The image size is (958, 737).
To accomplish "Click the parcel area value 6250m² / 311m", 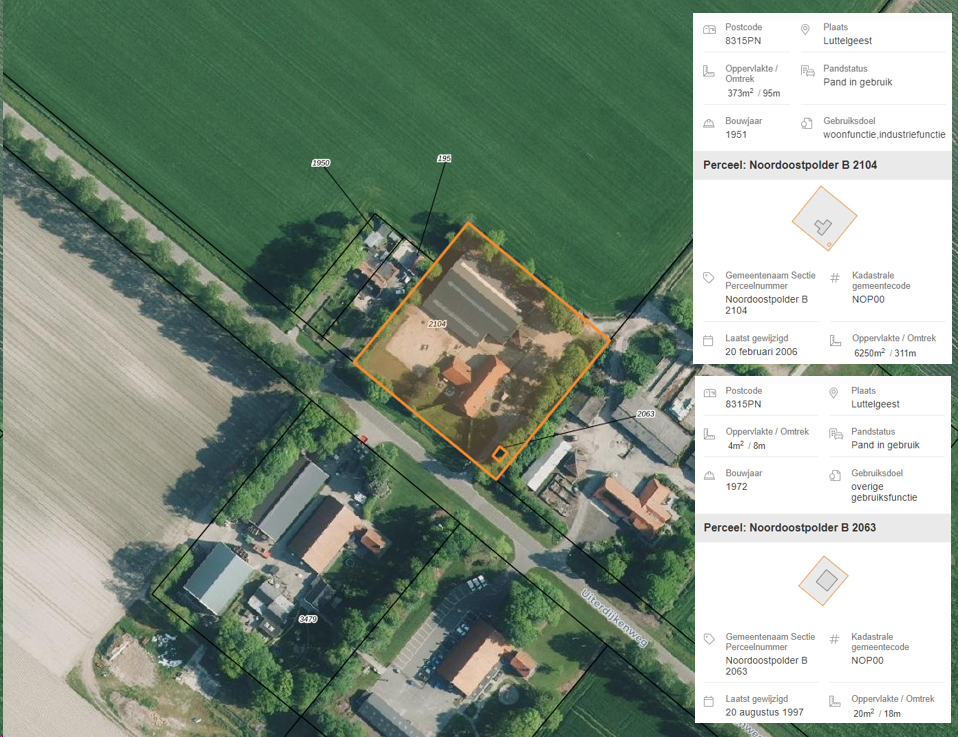I will coord(885,353).
